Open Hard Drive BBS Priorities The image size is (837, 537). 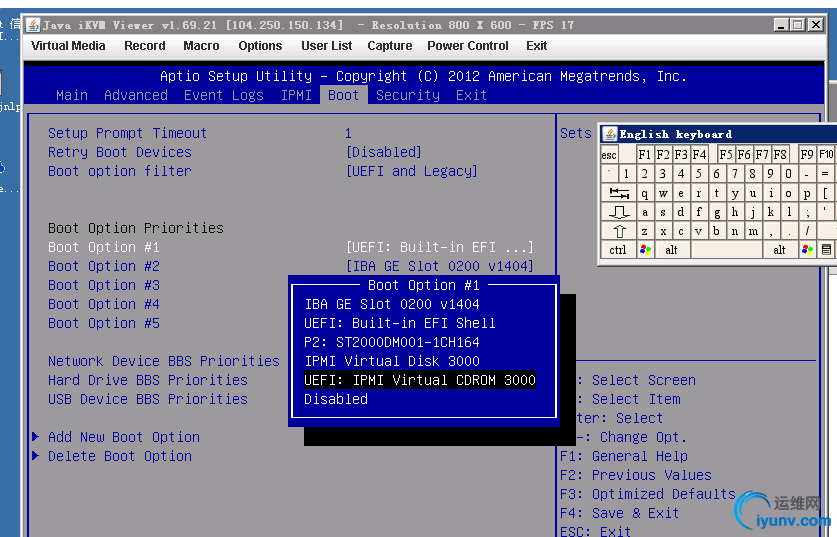pos(147,380)
